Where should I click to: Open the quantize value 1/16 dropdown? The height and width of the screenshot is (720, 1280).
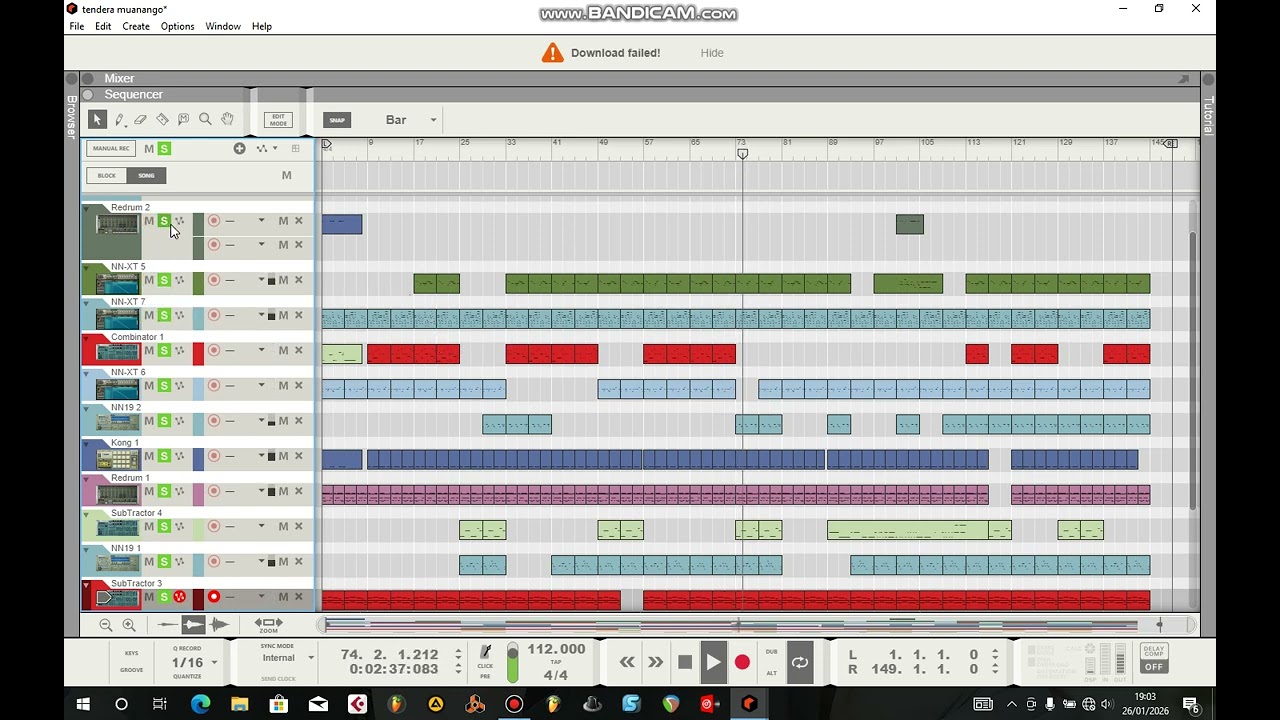214,663
